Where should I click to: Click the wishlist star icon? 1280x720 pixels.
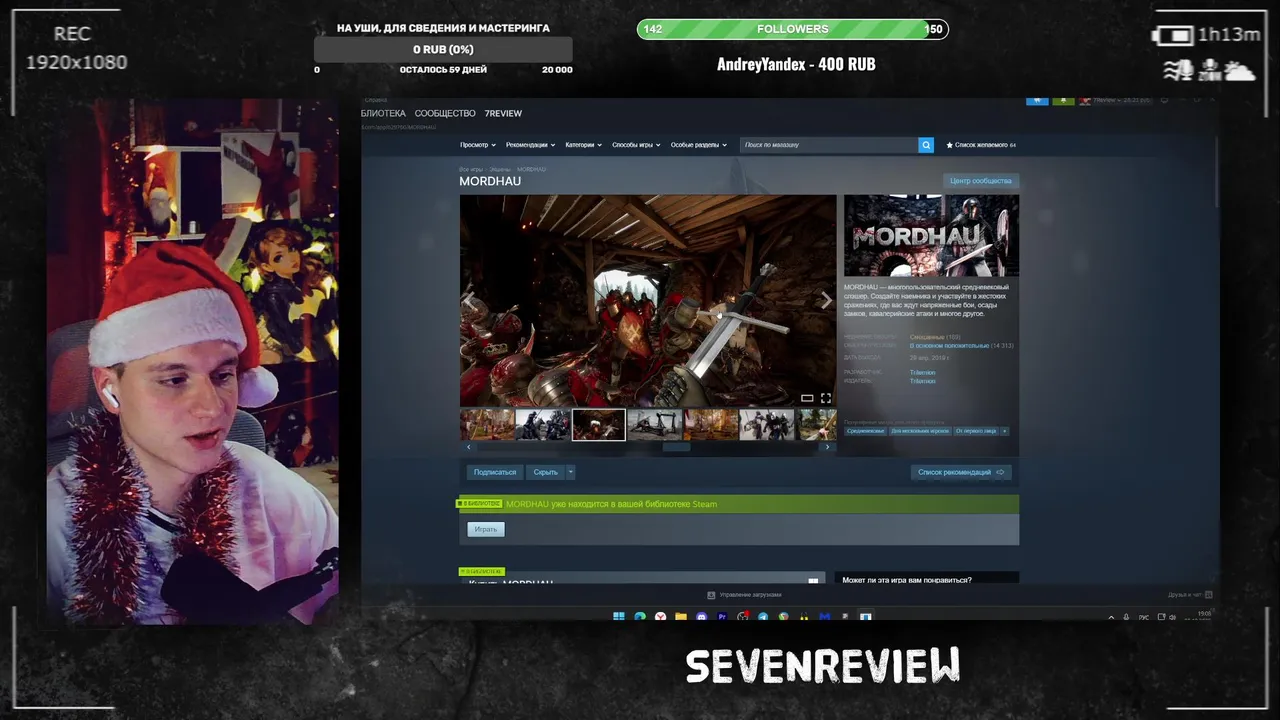pos(950,145)
